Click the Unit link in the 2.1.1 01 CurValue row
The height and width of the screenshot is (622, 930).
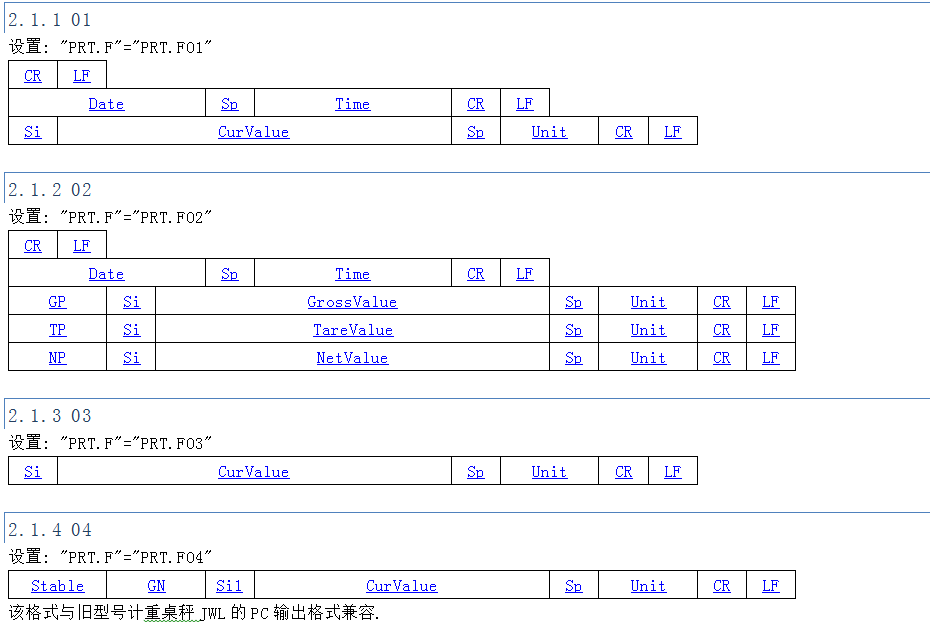click(549, 132)
